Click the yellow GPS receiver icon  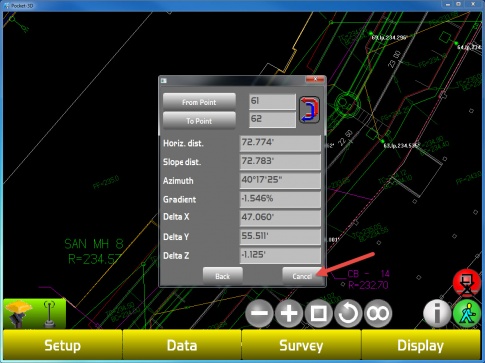point(18,313)
